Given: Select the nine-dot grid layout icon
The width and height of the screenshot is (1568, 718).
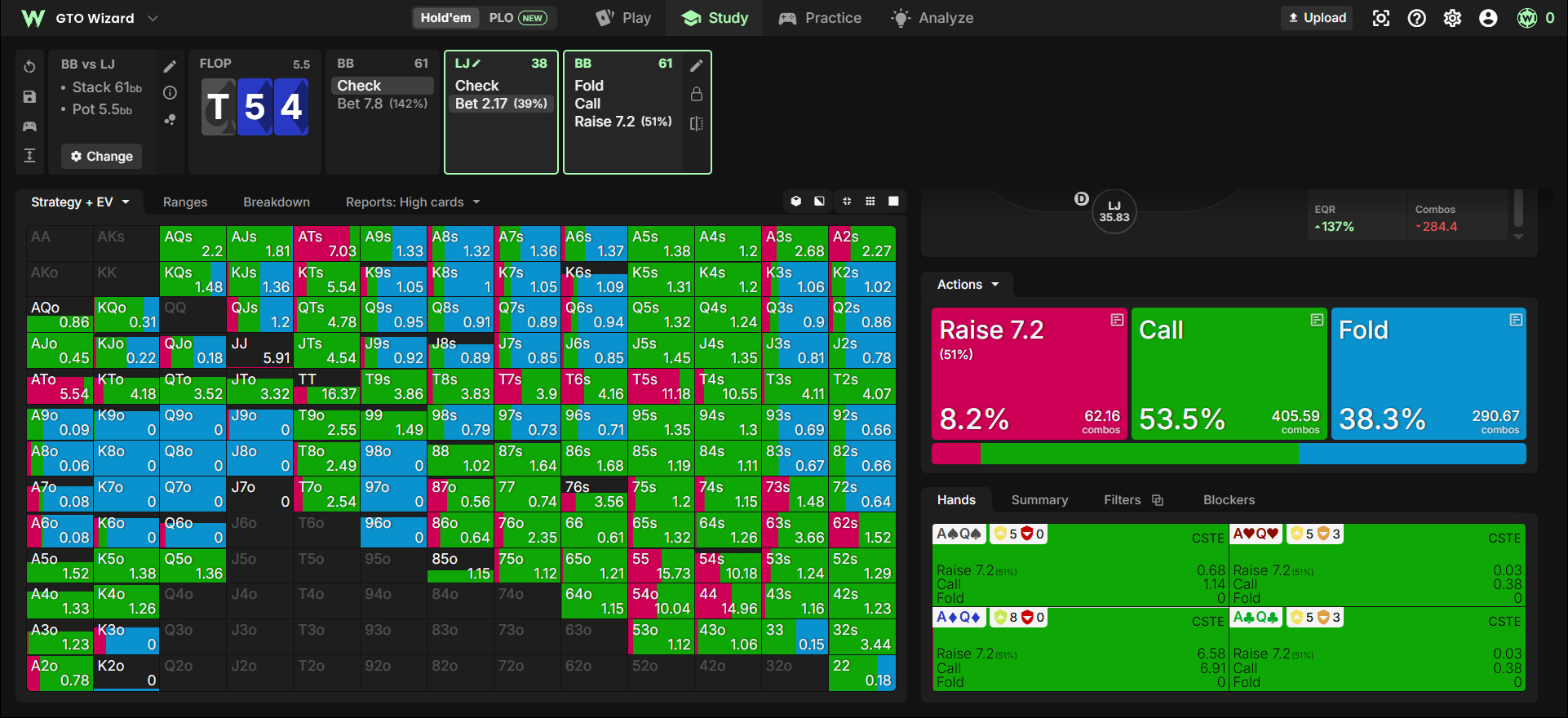Looking at the screenshot, I should point(870,202).
